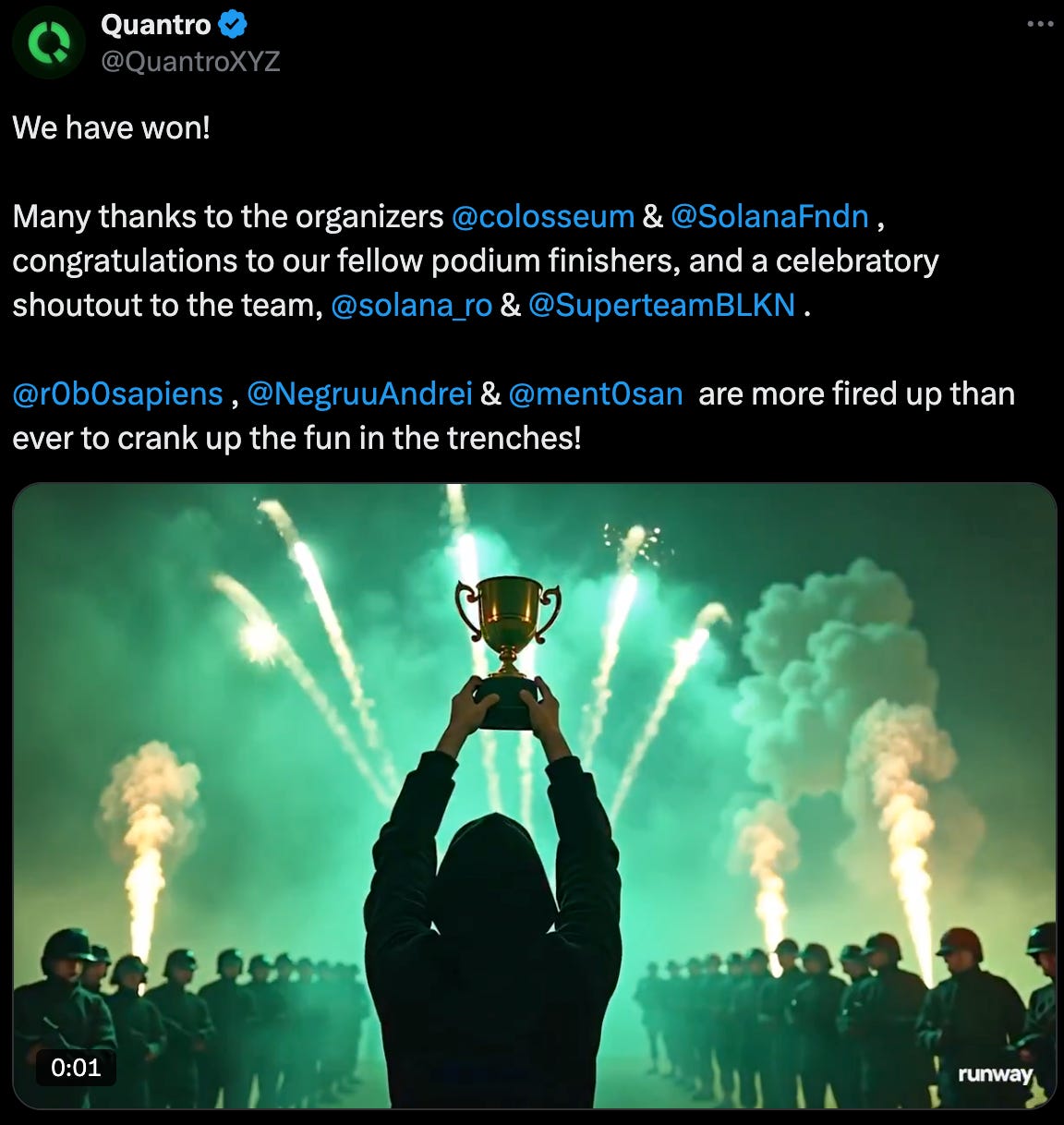Click the @ment0san mention

click(x=596, y=393)
